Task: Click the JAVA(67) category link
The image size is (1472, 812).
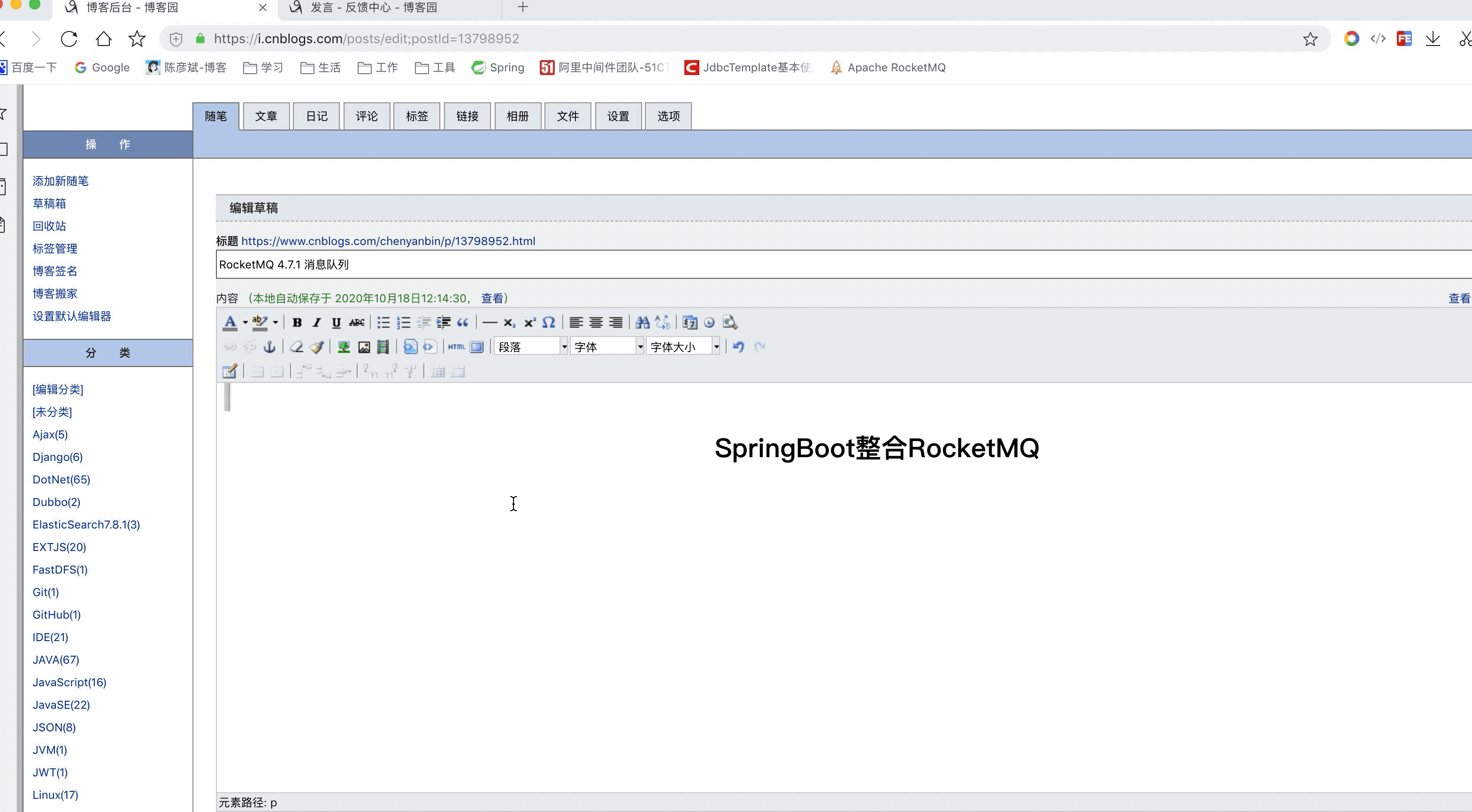Action: point(56,659)
